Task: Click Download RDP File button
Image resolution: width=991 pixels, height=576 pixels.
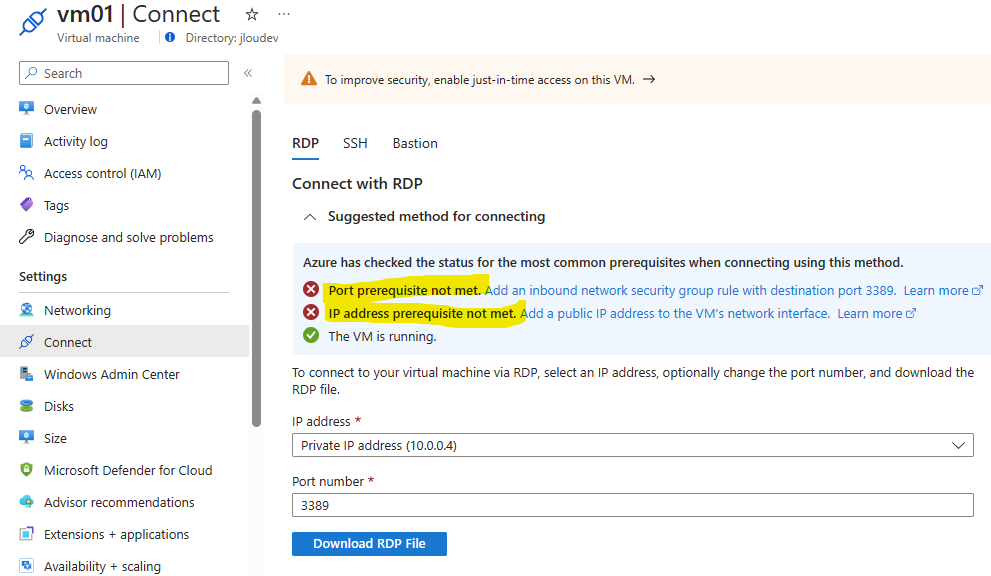Action: pyautogui.click(x=369, y=544)
